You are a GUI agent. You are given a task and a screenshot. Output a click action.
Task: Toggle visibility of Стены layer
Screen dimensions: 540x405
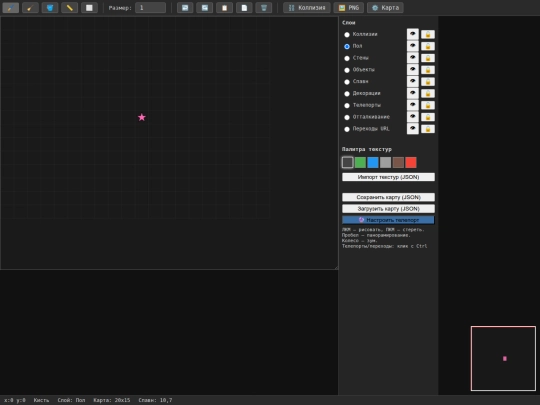[413, 58]
